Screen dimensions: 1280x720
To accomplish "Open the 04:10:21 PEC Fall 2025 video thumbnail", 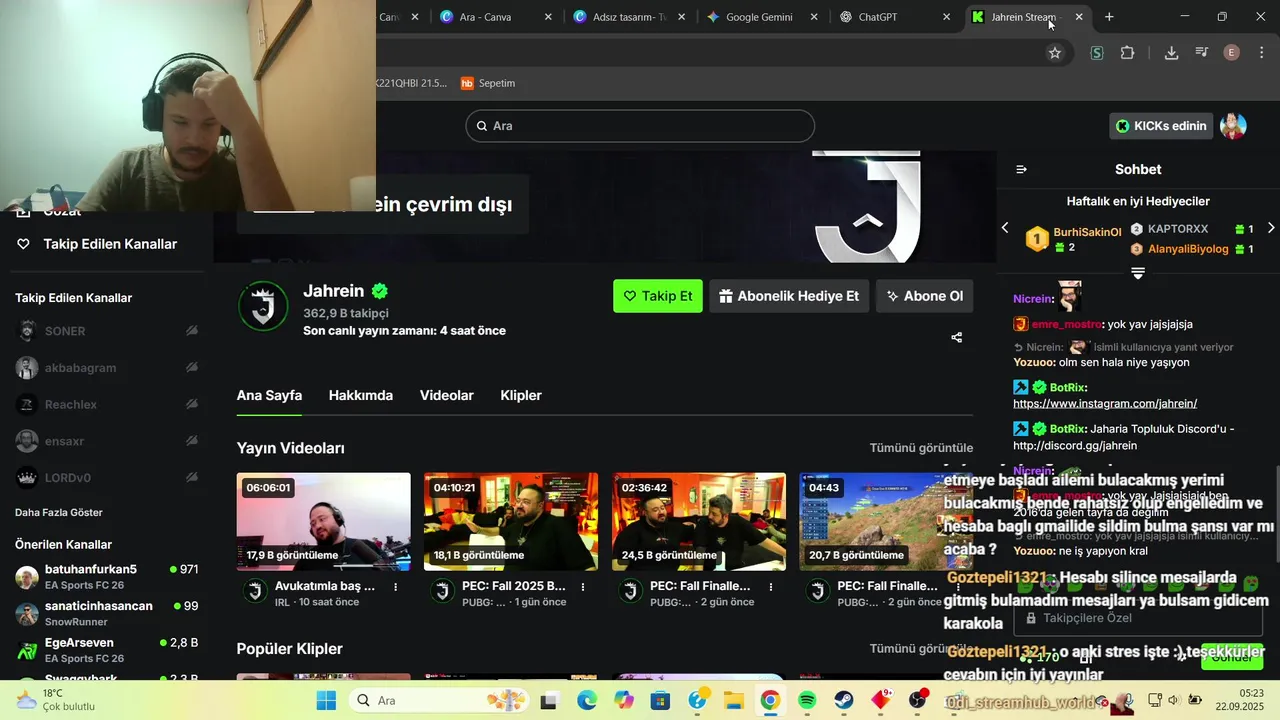I will (x=511, y=522).
